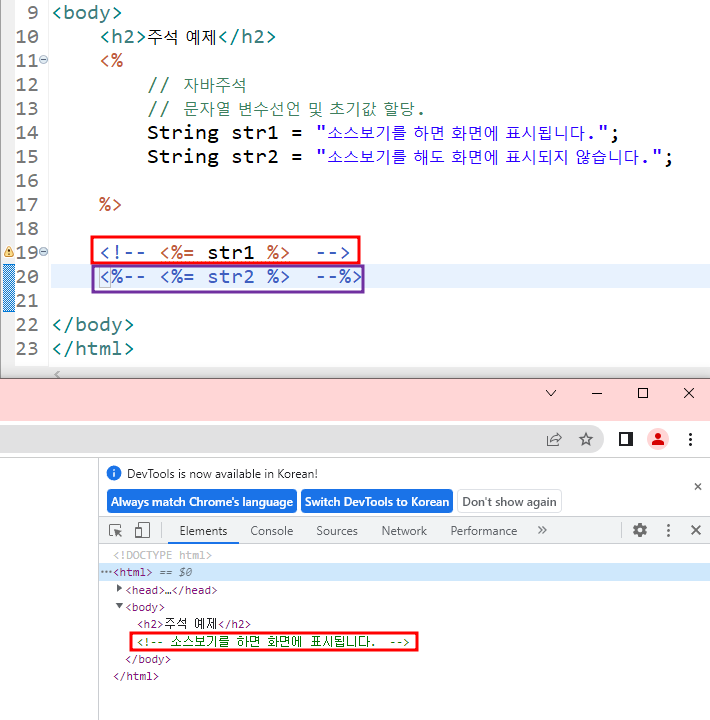This screenshot has height=720, width=710.
Task: Bookmark this page with the star icon
Action: point(586,439)
